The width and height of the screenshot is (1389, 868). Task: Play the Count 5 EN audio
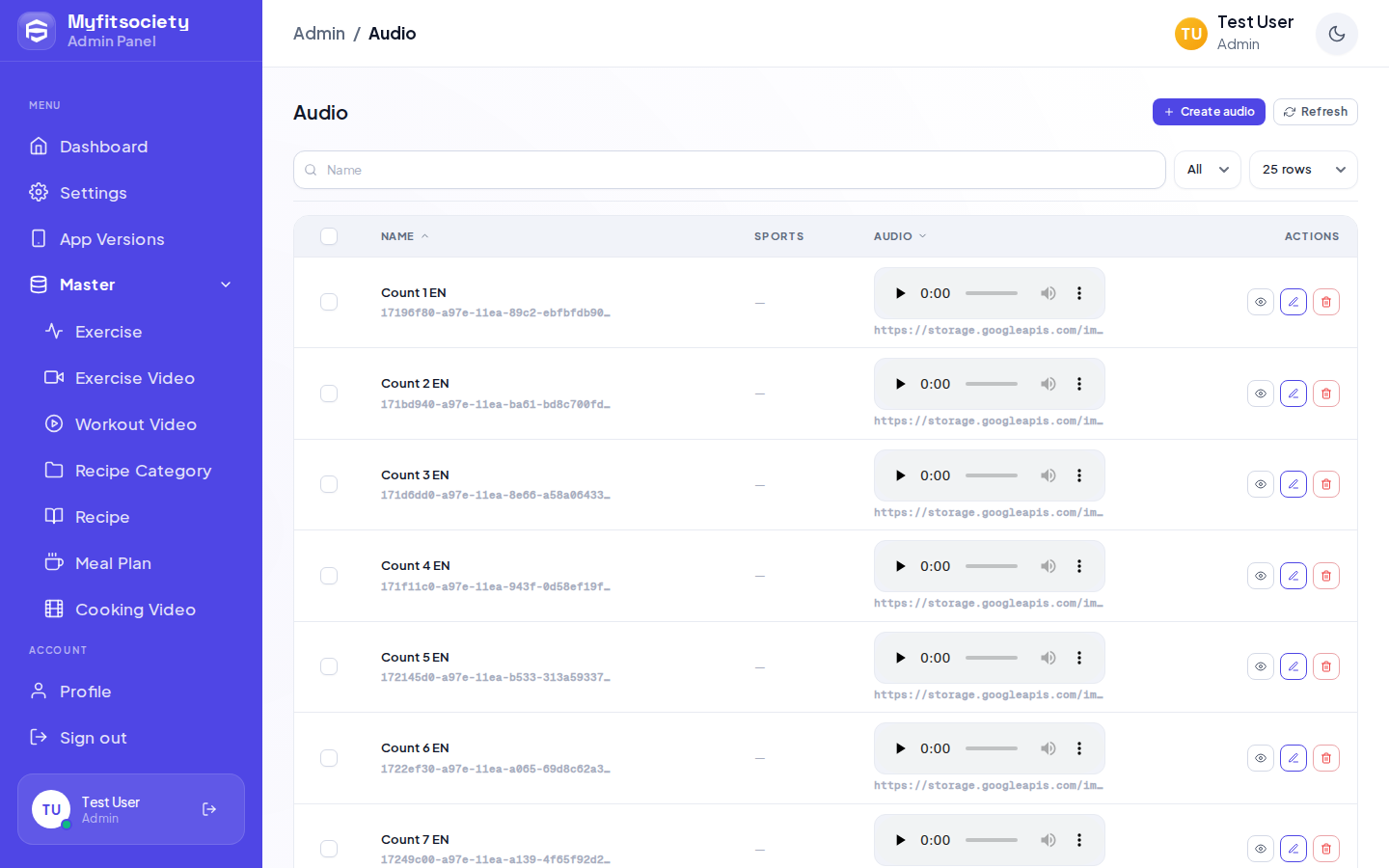click(x=900, y=658)
